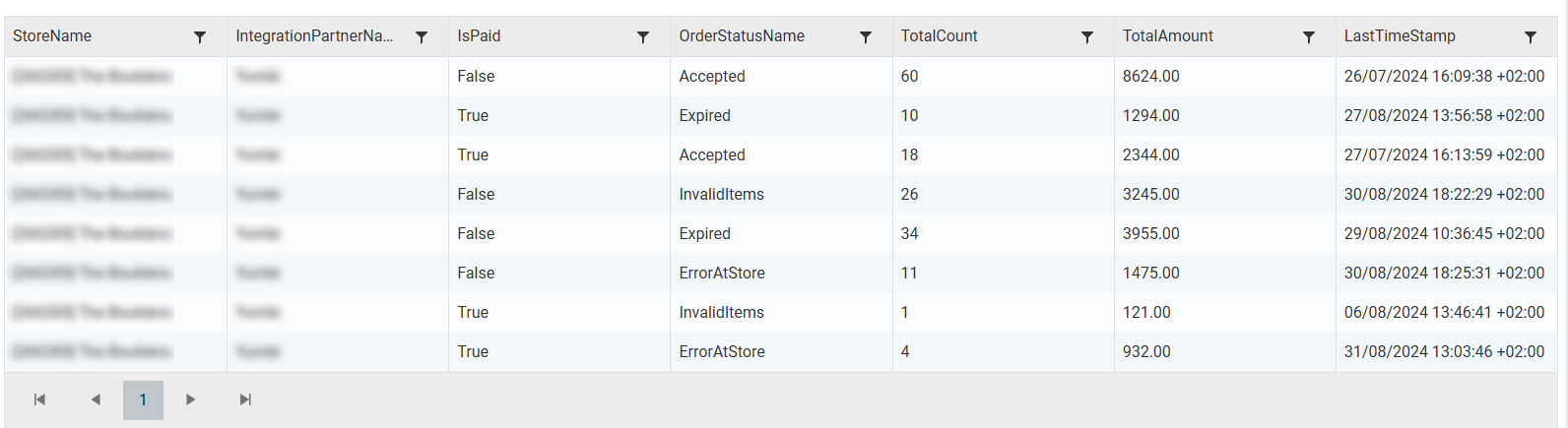
Task: Open the LastTimeStamp filter icon
Action: point(1531,37)
